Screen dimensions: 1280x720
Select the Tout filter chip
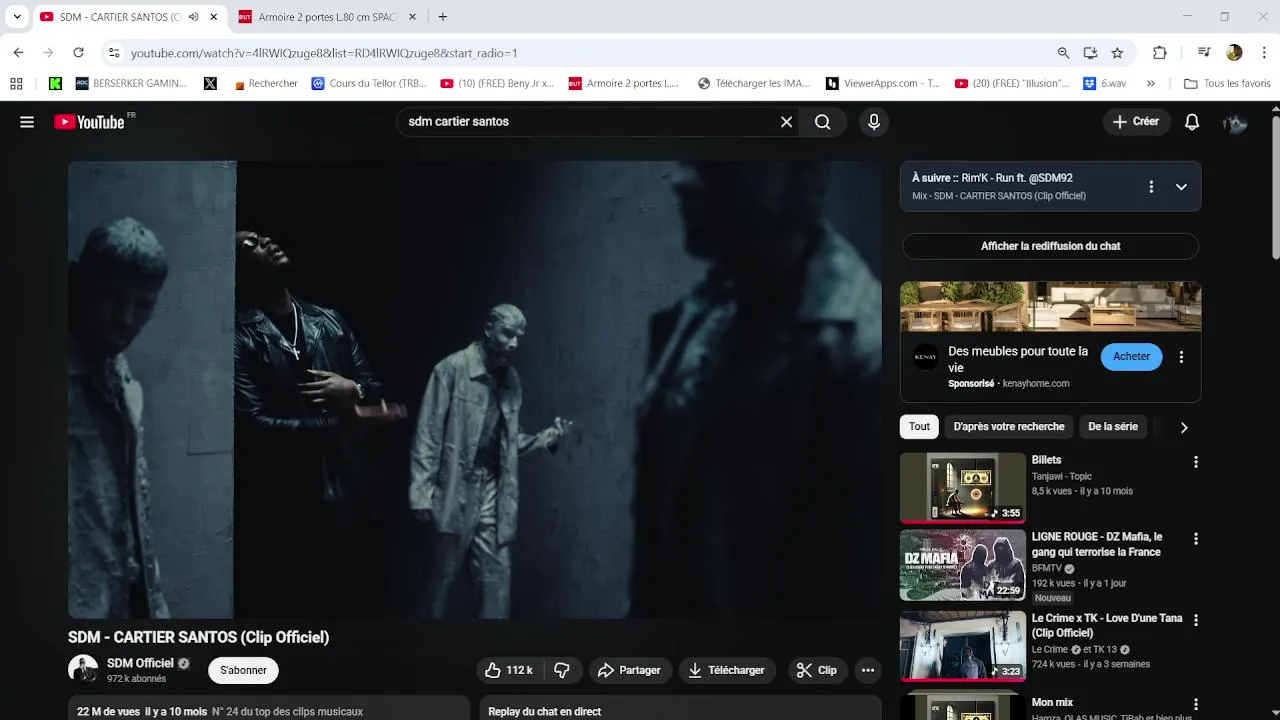(919, 427)
